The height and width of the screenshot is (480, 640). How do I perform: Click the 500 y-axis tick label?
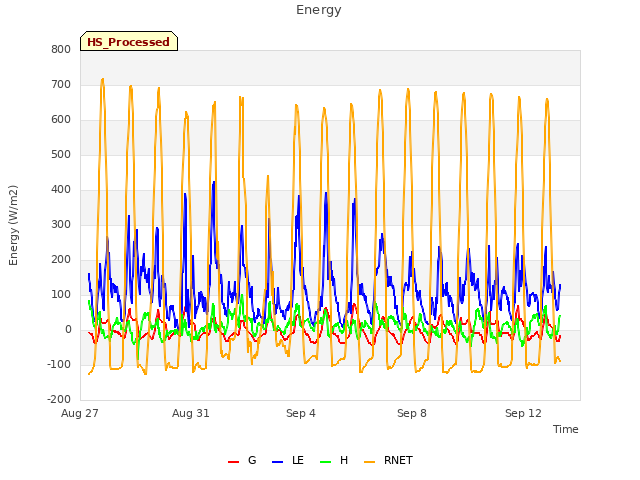click(61, 155)
